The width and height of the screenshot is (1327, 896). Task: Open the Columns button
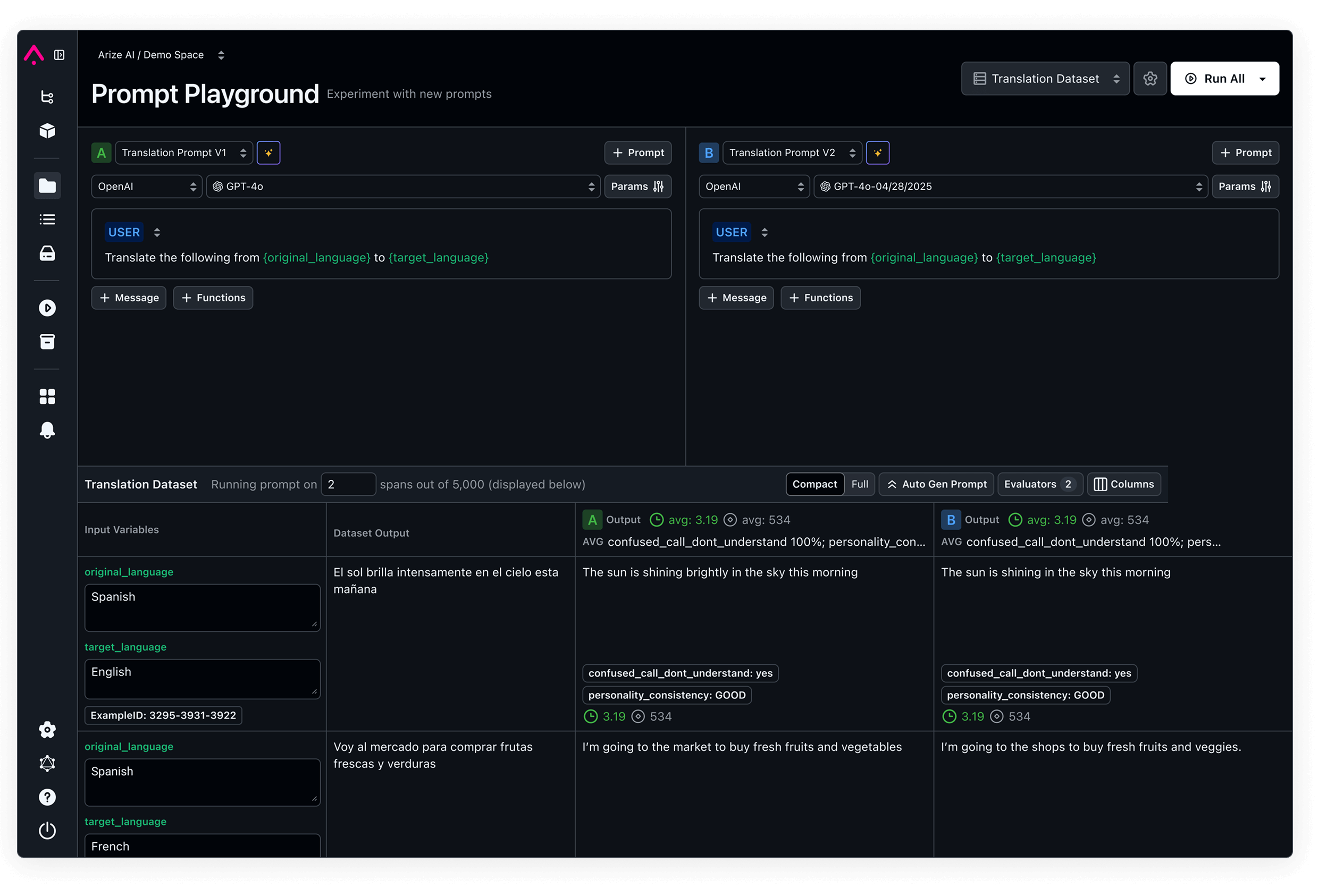pyautogui.click(x=1124, y=485)
